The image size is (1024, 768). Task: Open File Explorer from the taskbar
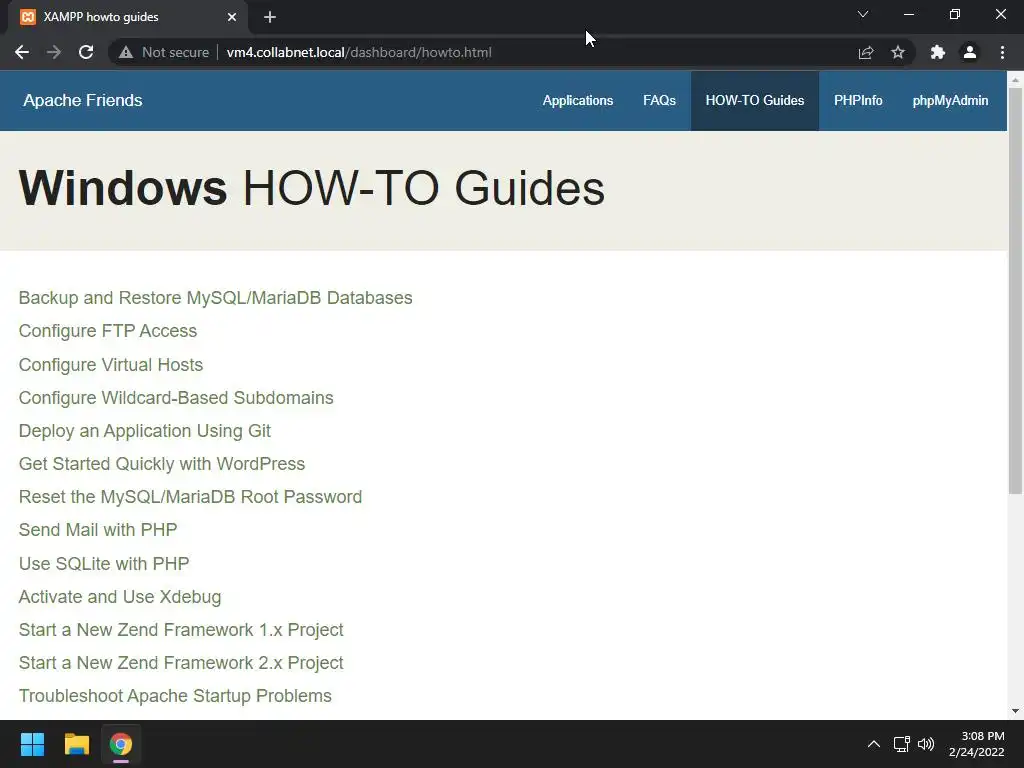point(76,744)
